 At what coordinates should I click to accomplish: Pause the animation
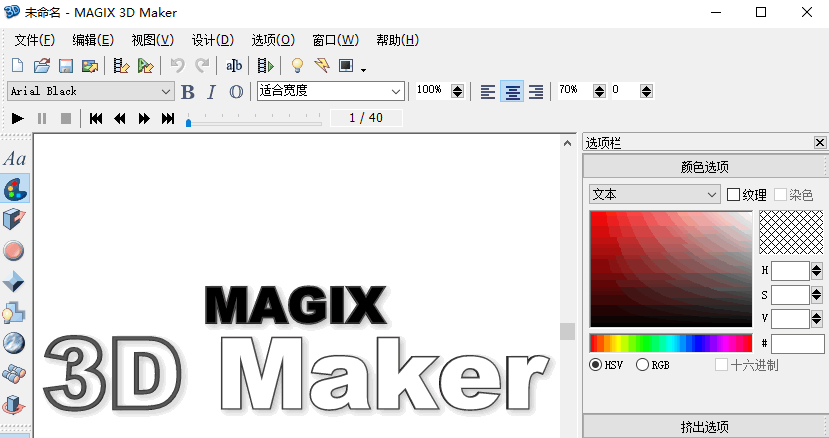click(42, 118)
